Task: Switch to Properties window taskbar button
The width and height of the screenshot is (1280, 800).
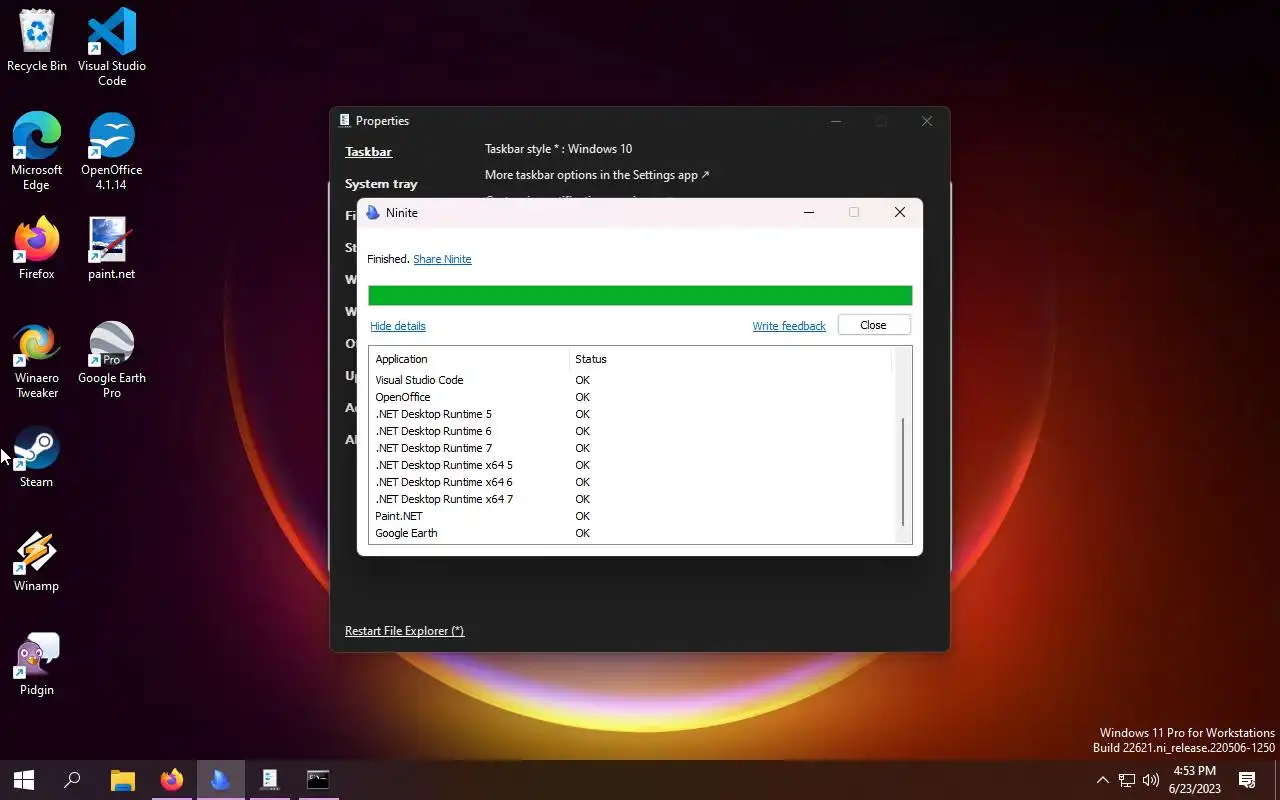Action: (269, 780)
